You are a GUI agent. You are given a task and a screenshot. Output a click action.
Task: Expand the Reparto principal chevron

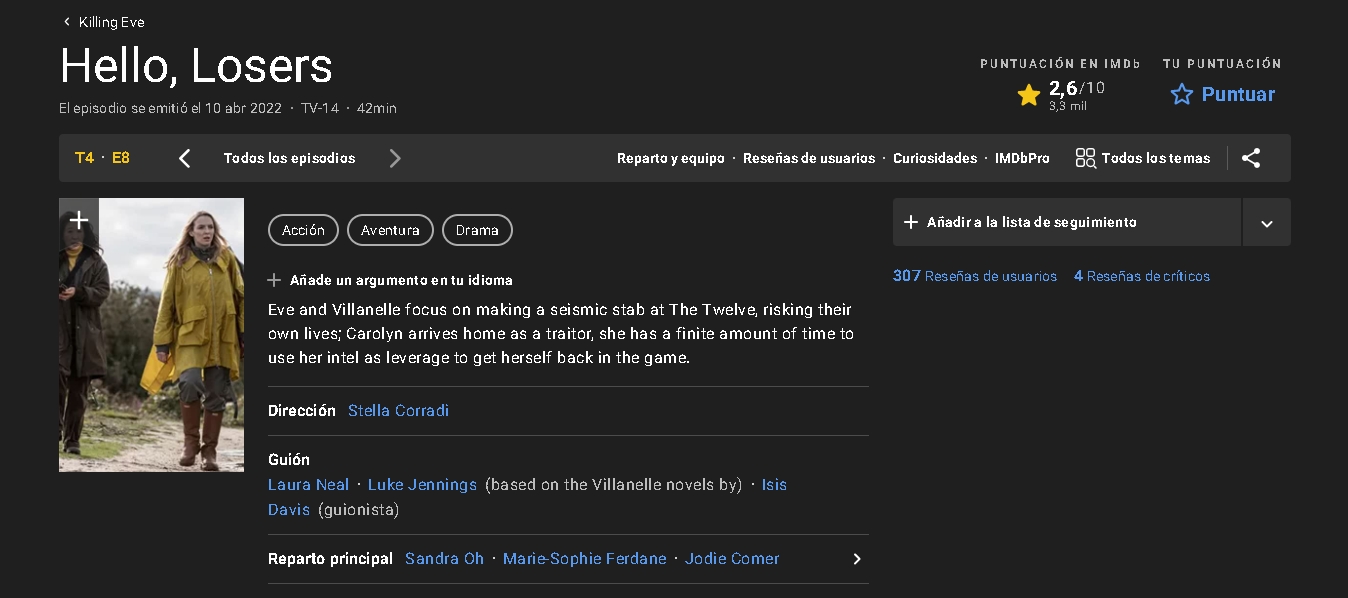coord(856,559)
